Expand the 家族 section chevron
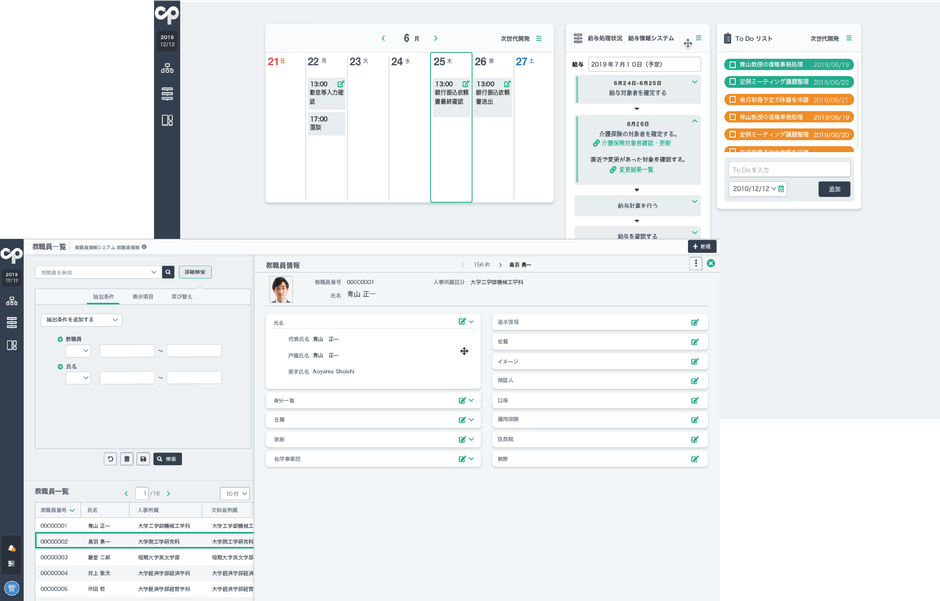 coord(471,439)
